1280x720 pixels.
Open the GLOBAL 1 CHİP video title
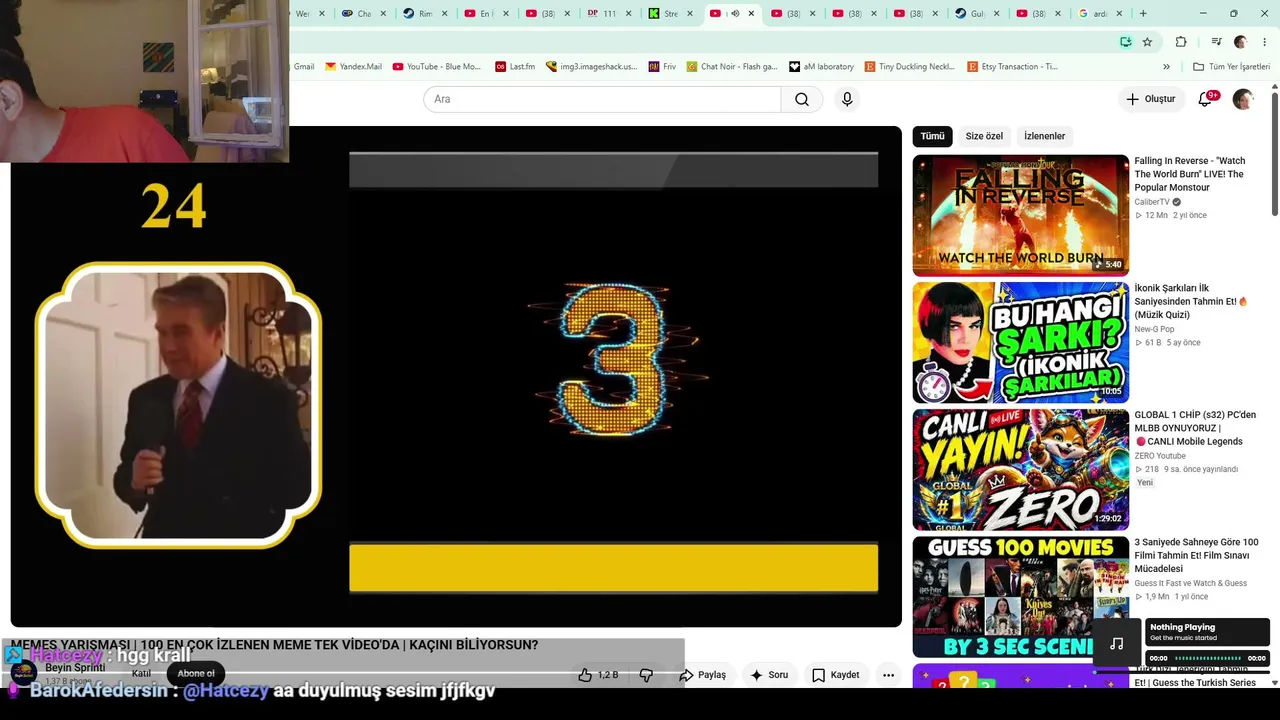1194,428
